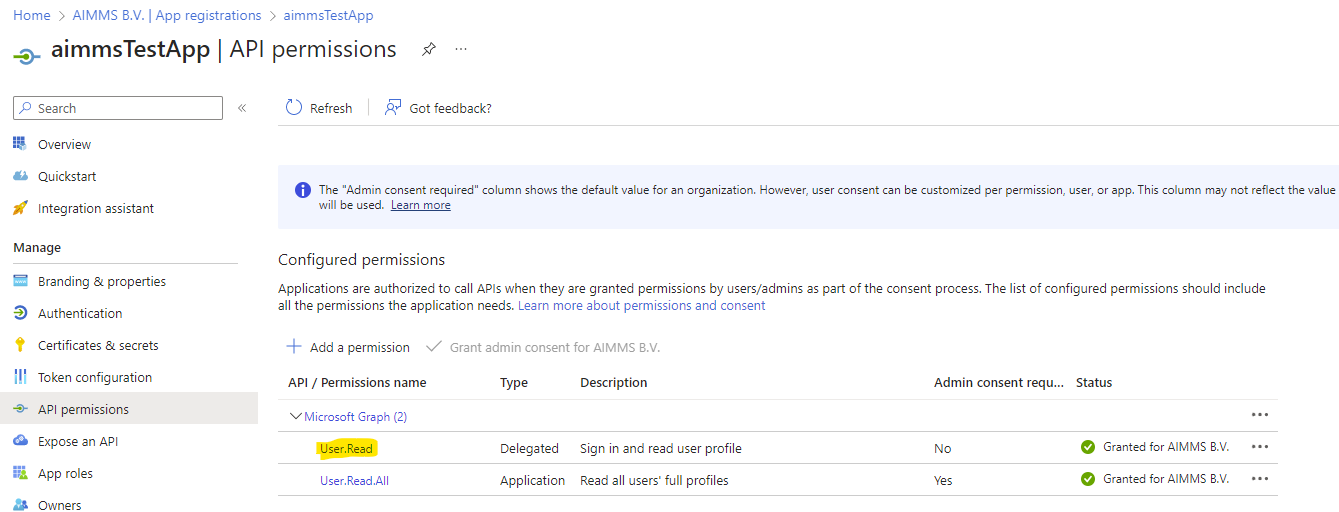Click the Status column header

pyautogui.click(x=1094, y=382)
